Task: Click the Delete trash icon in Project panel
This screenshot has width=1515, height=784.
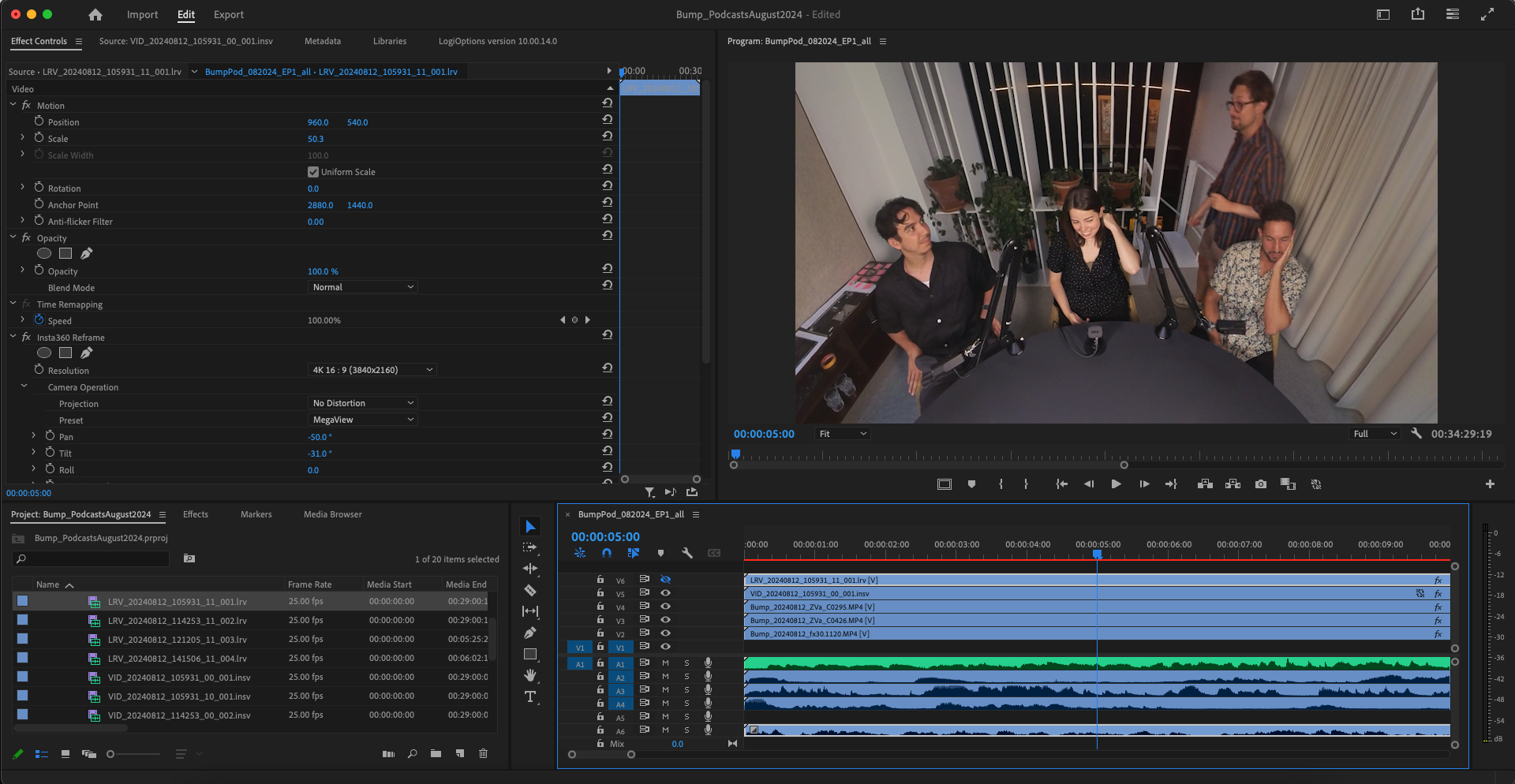Action: point(484,754)
